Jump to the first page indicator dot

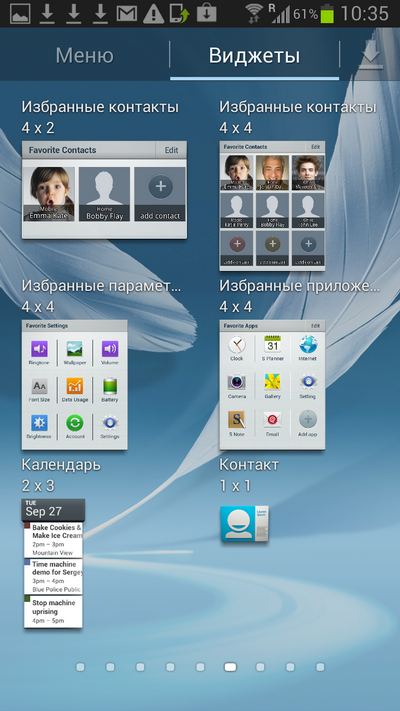click(x=80, y=667)
